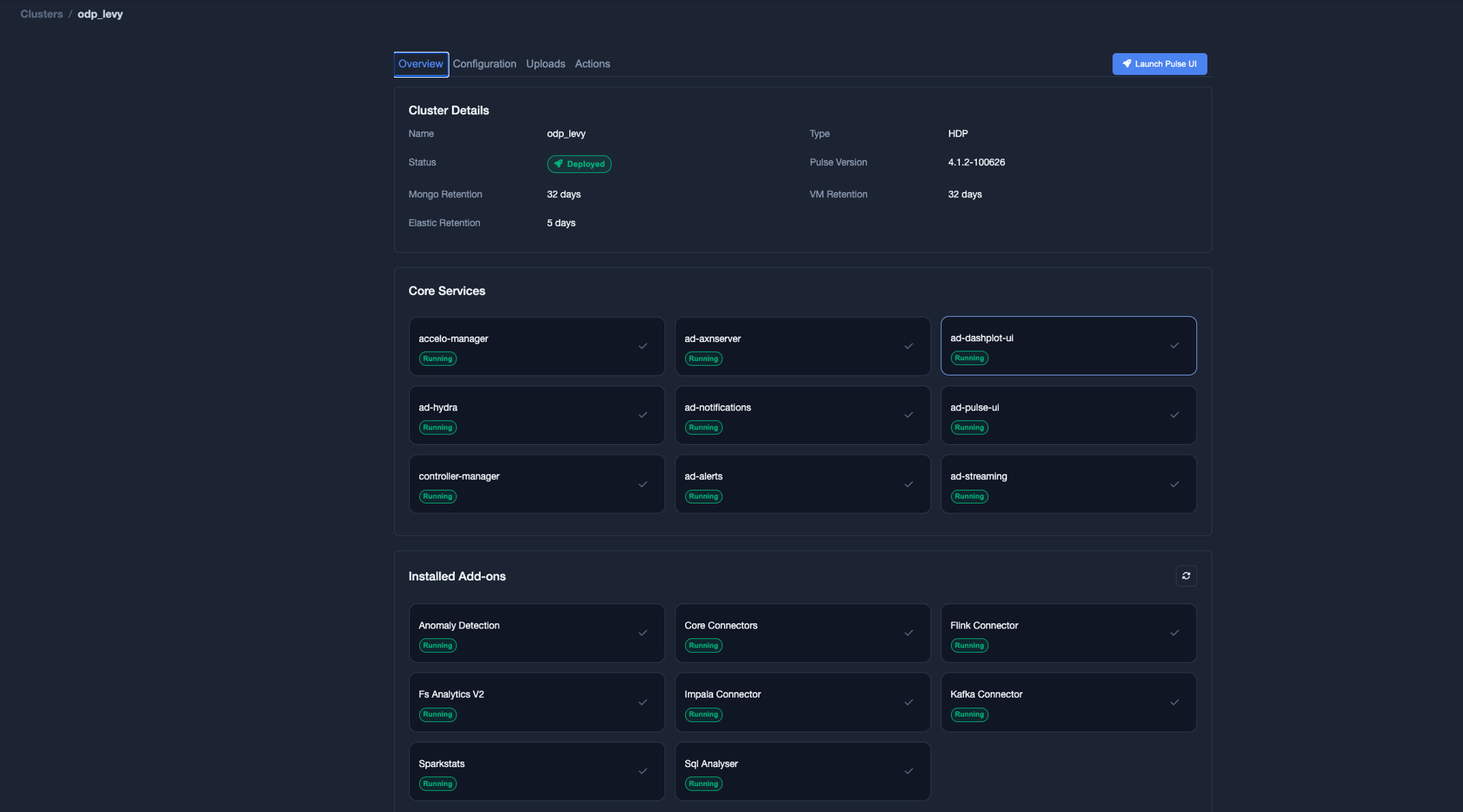This screenshot has width=1463, height=812.
Task: Click the checkmark icon on Sparkstats card
Action: point(643,771)
